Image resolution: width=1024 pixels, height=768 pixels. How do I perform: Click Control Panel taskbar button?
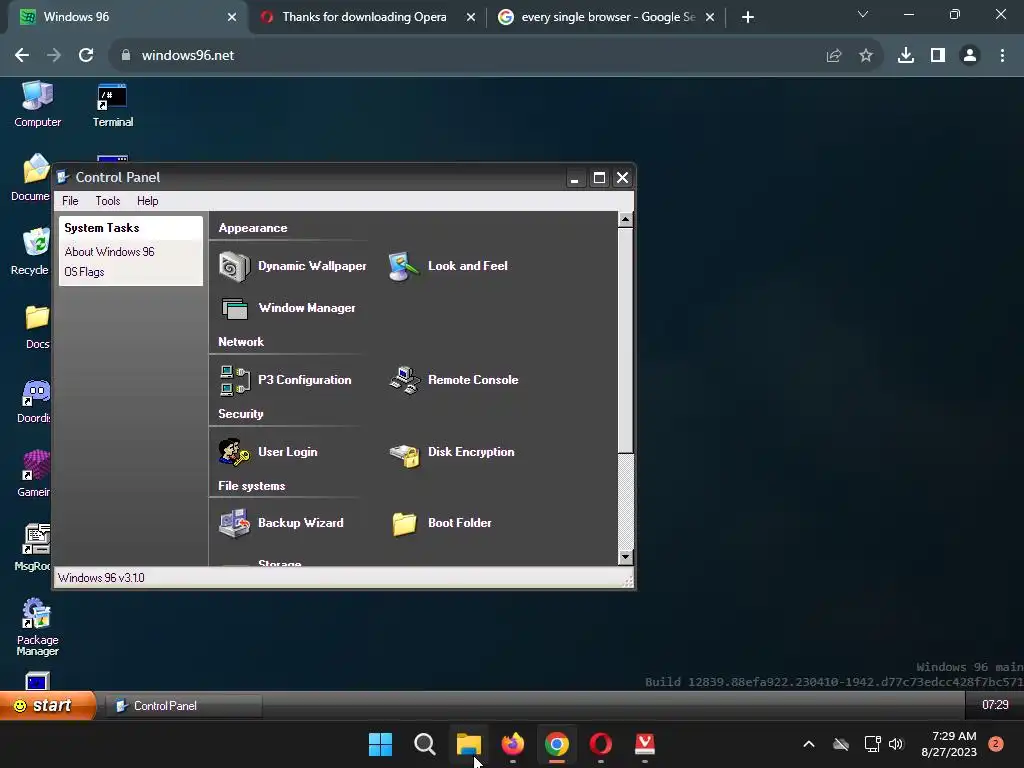point(184,706)
